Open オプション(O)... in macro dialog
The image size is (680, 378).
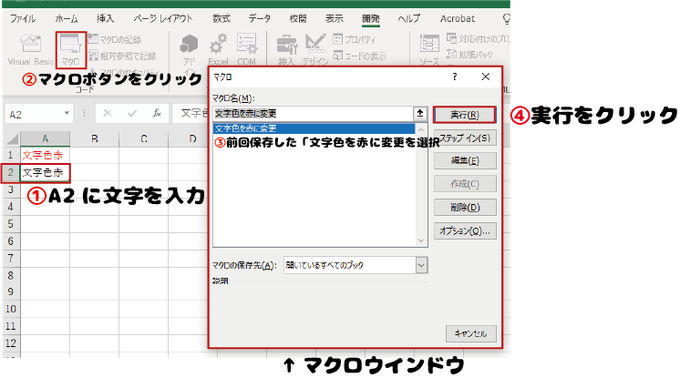pos(465,231)
